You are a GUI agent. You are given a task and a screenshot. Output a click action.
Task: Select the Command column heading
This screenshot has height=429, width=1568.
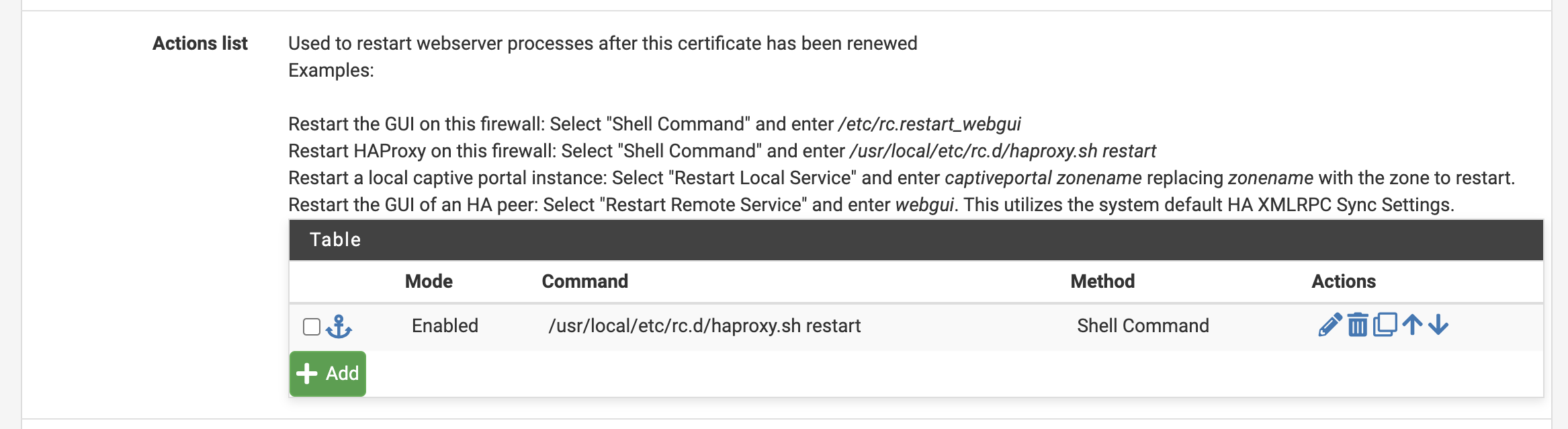585,281
